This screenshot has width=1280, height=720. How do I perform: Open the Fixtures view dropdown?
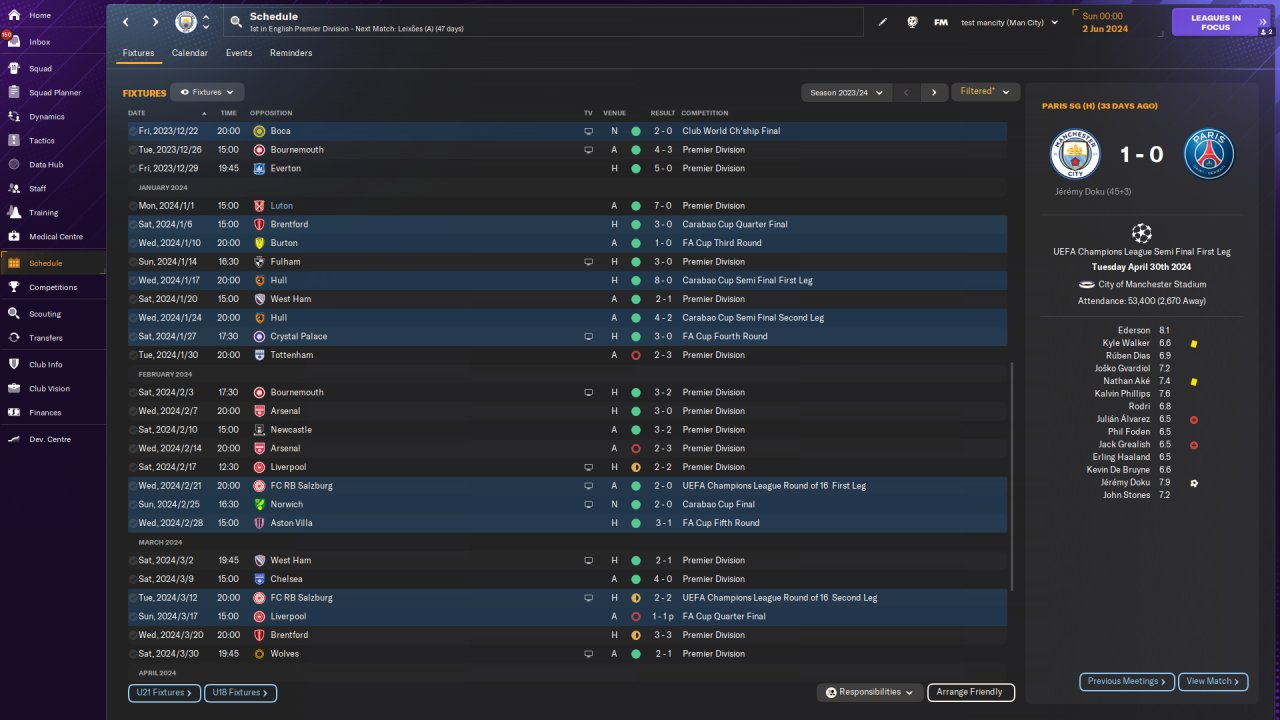[207, 92]
